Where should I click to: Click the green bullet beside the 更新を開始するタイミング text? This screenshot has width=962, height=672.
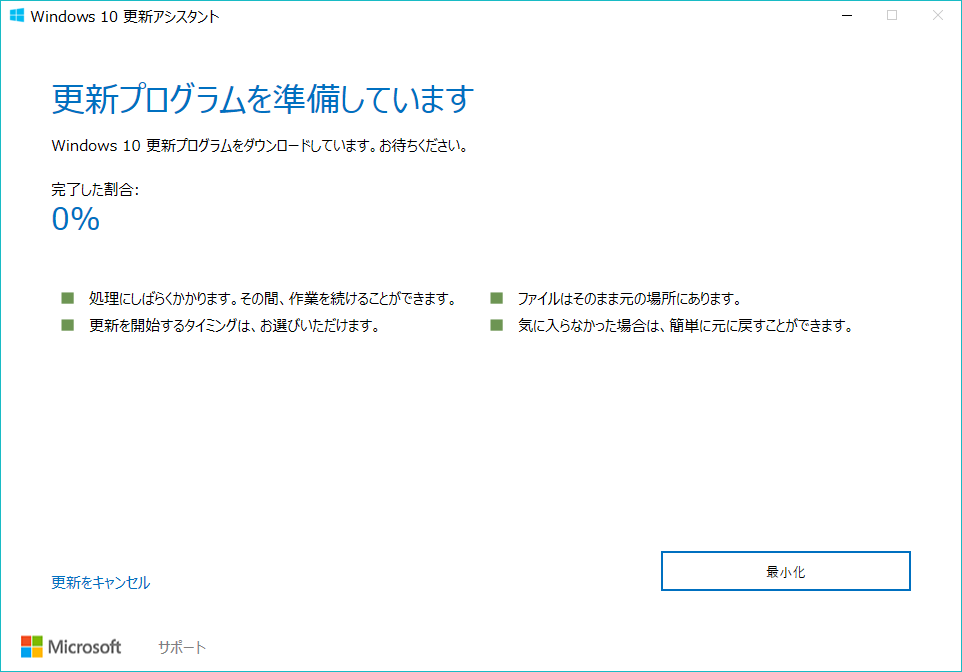coord(68,324)
